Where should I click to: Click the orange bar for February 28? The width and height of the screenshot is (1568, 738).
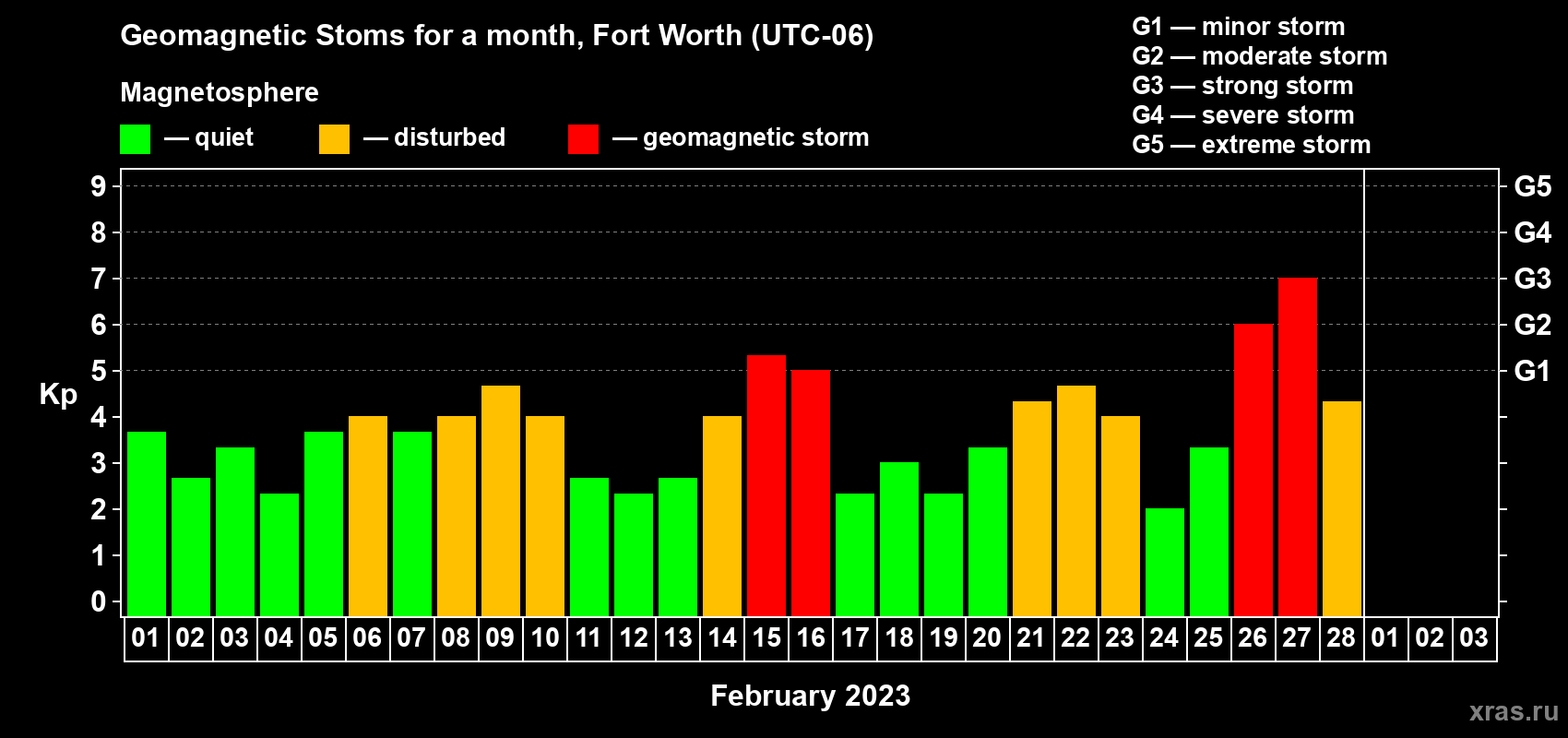point(1342,508)
